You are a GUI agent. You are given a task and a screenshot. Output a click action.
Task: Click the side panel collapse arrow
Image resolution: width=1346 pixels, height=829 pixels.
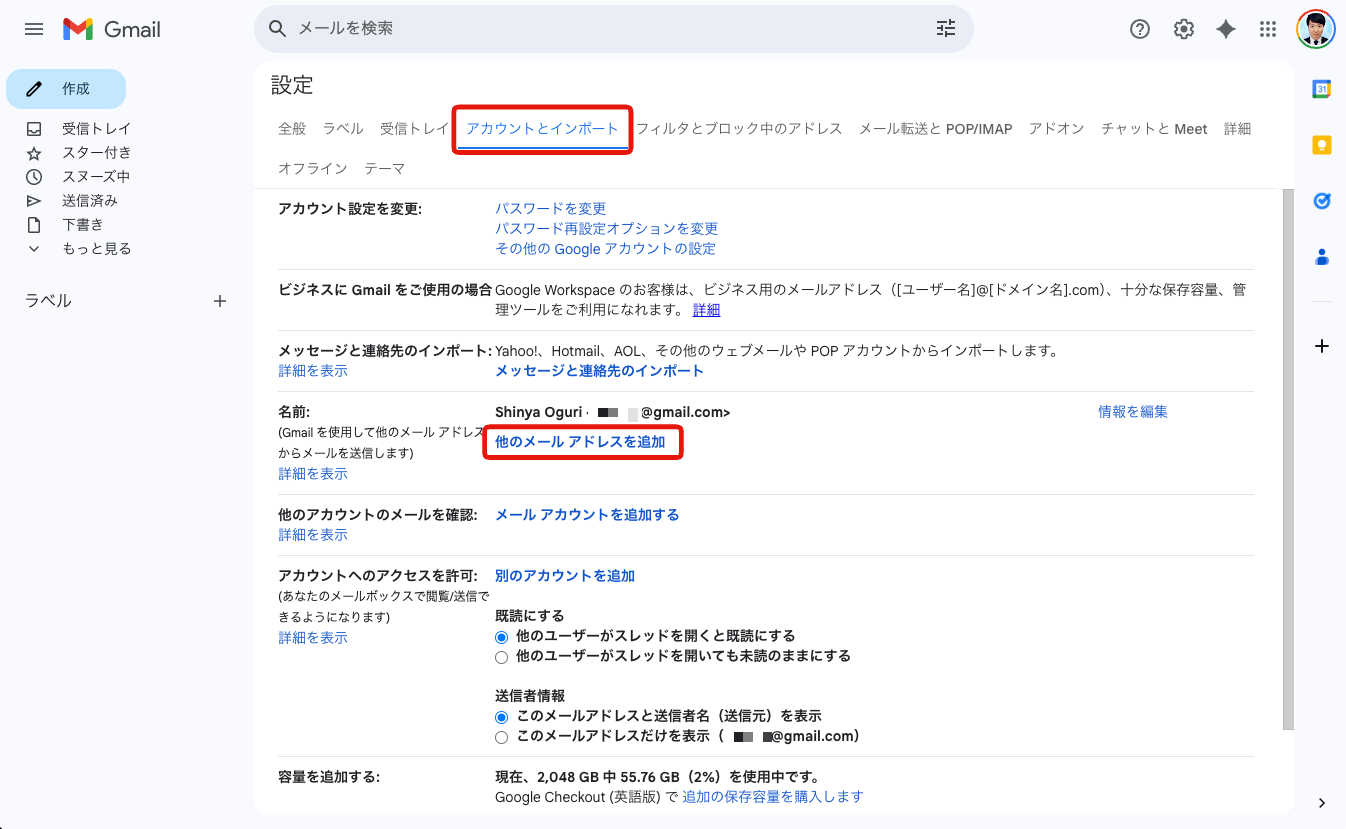1322,803
